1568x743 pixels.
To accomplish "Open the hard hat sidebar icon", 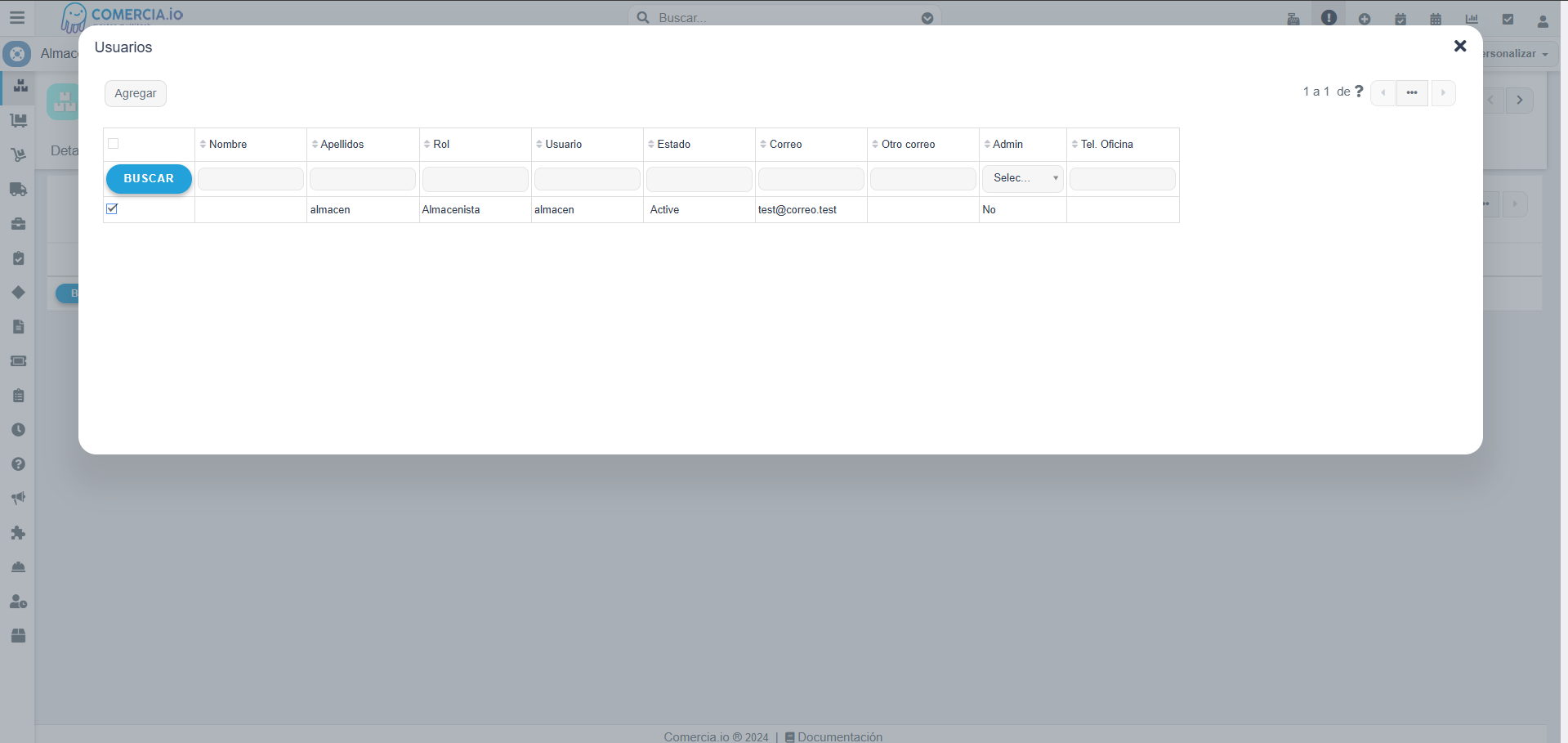I will point(19,566).
